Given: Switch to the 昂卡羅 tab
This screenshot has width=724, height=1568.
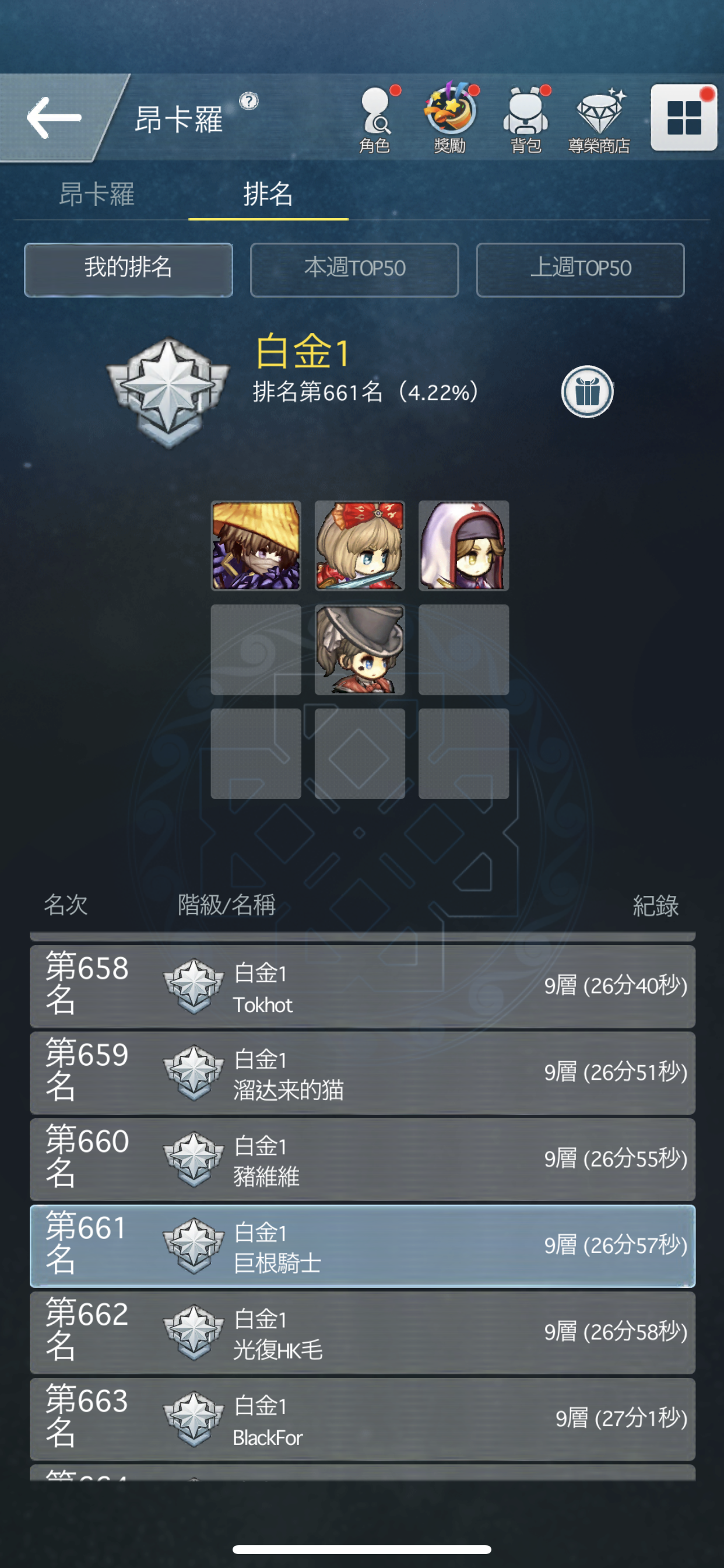Looking at the screenshot, I should pos(96,195).
